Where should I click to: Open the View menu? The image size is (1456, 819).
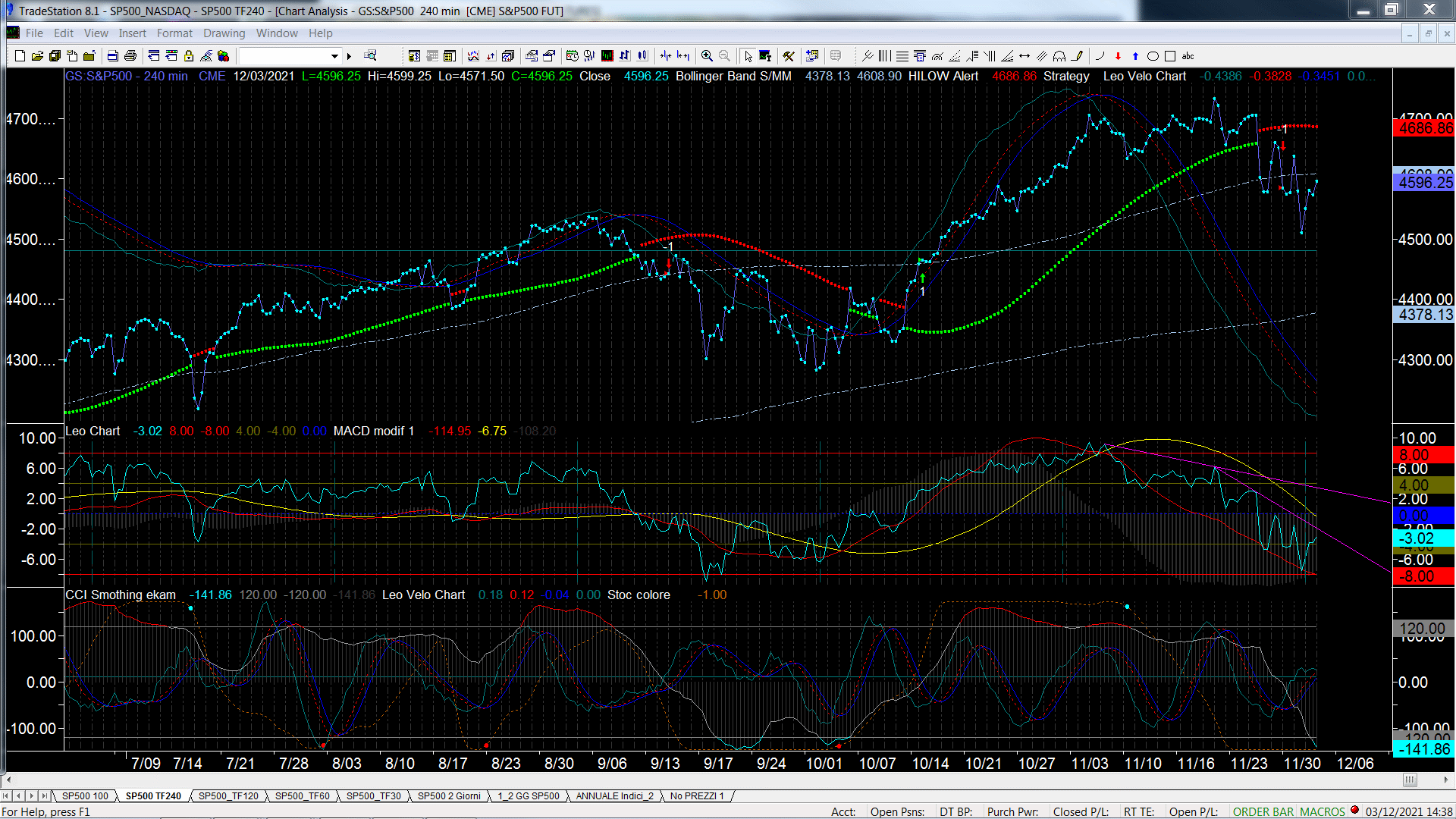click(96, 33)
